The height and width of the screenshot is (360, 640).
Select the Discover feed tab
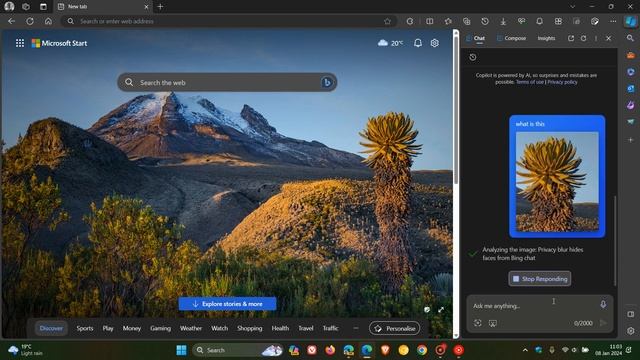[51, 328]
